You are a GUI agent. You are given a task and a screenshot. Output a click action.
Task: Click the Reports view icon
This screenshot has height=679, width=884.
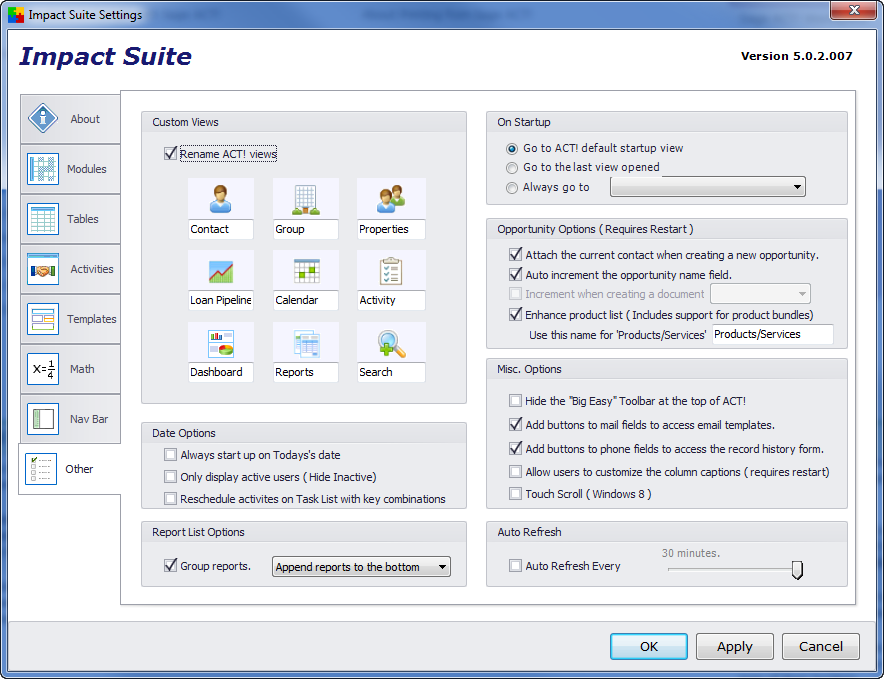tap(307, 343)
